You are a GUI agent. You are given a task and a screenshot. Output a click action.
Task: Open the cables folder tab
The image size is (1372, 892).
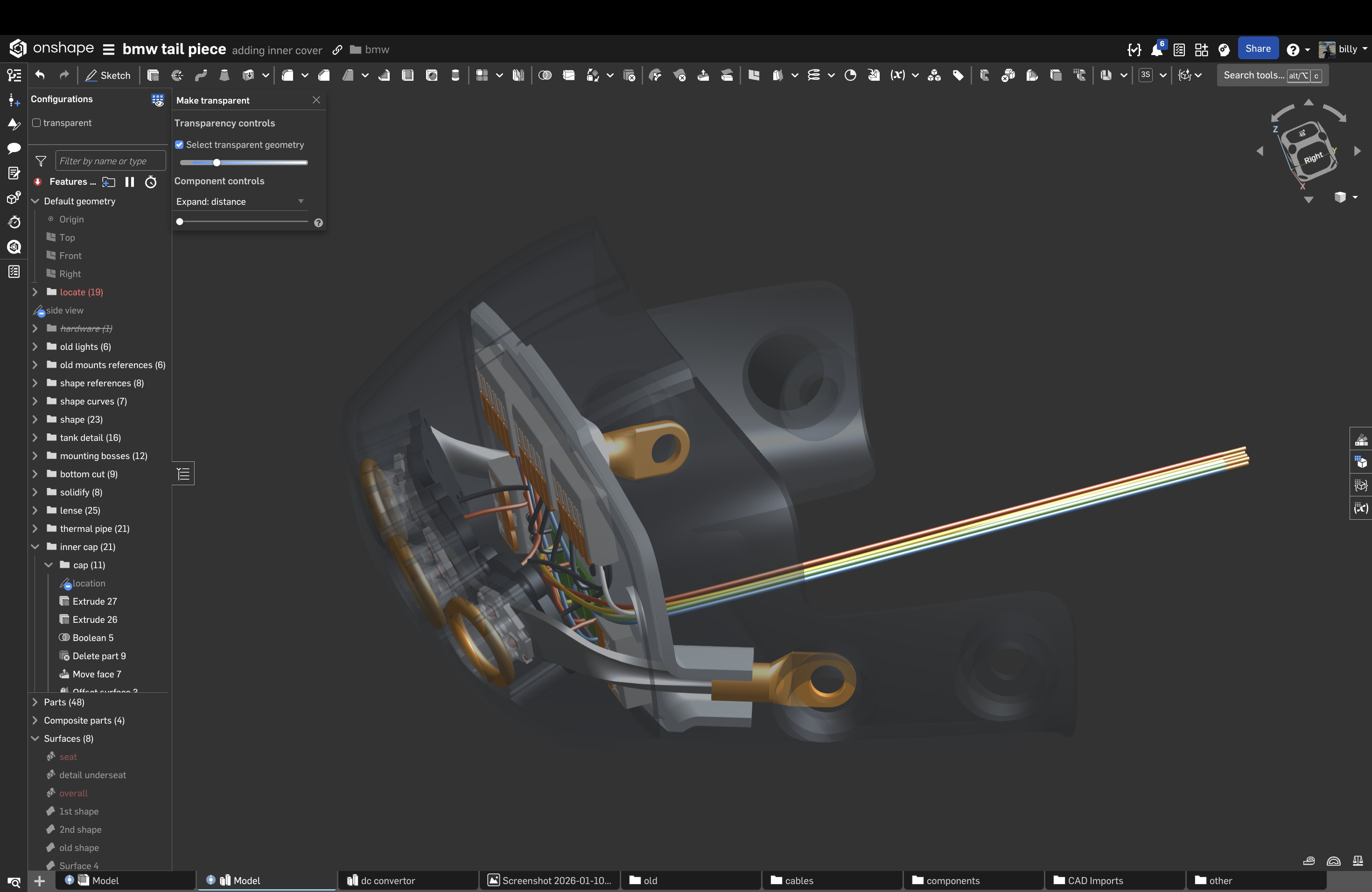pyautogui.click(x=798, y=880)
